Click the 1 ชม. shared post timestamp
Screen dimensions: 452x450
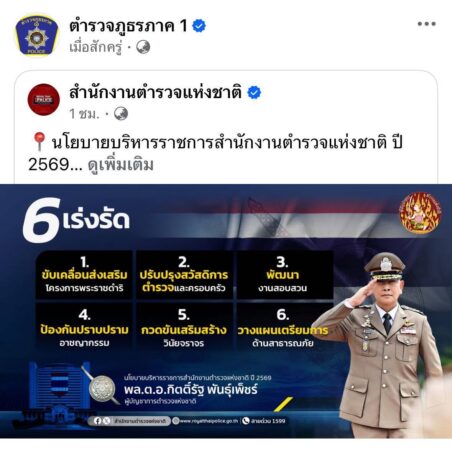pyautogui.click(x=84, y=114)
